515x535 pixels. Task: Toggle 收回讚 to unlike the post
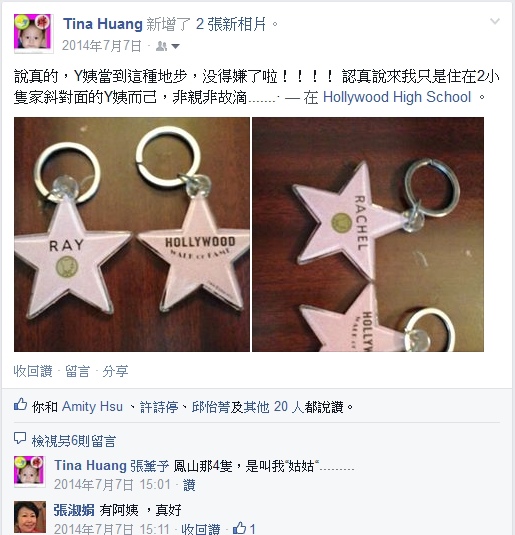pos(33,371)
